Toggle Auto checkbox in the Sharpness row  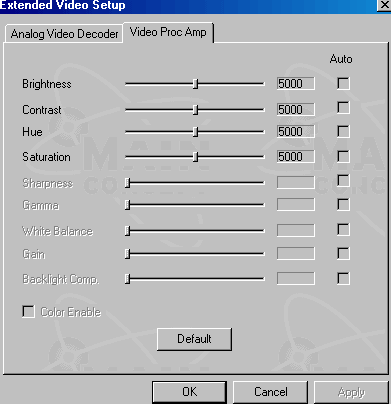pyautogui.click(x=343, y=181)
